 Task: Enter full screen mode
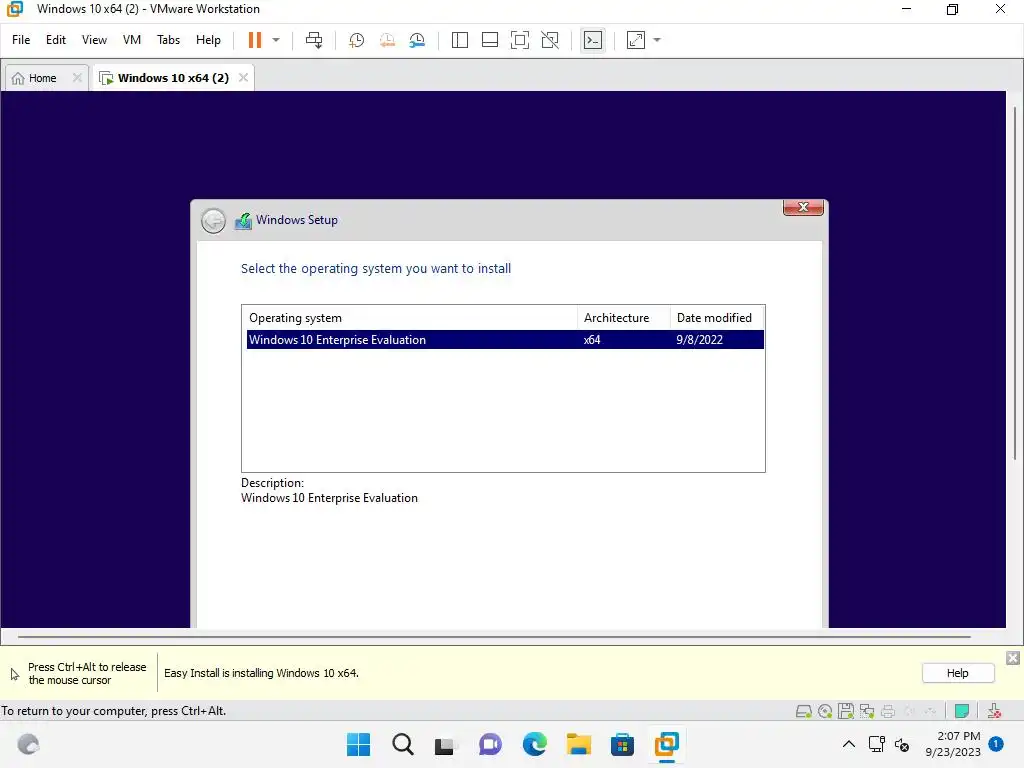tap(520, 40)
